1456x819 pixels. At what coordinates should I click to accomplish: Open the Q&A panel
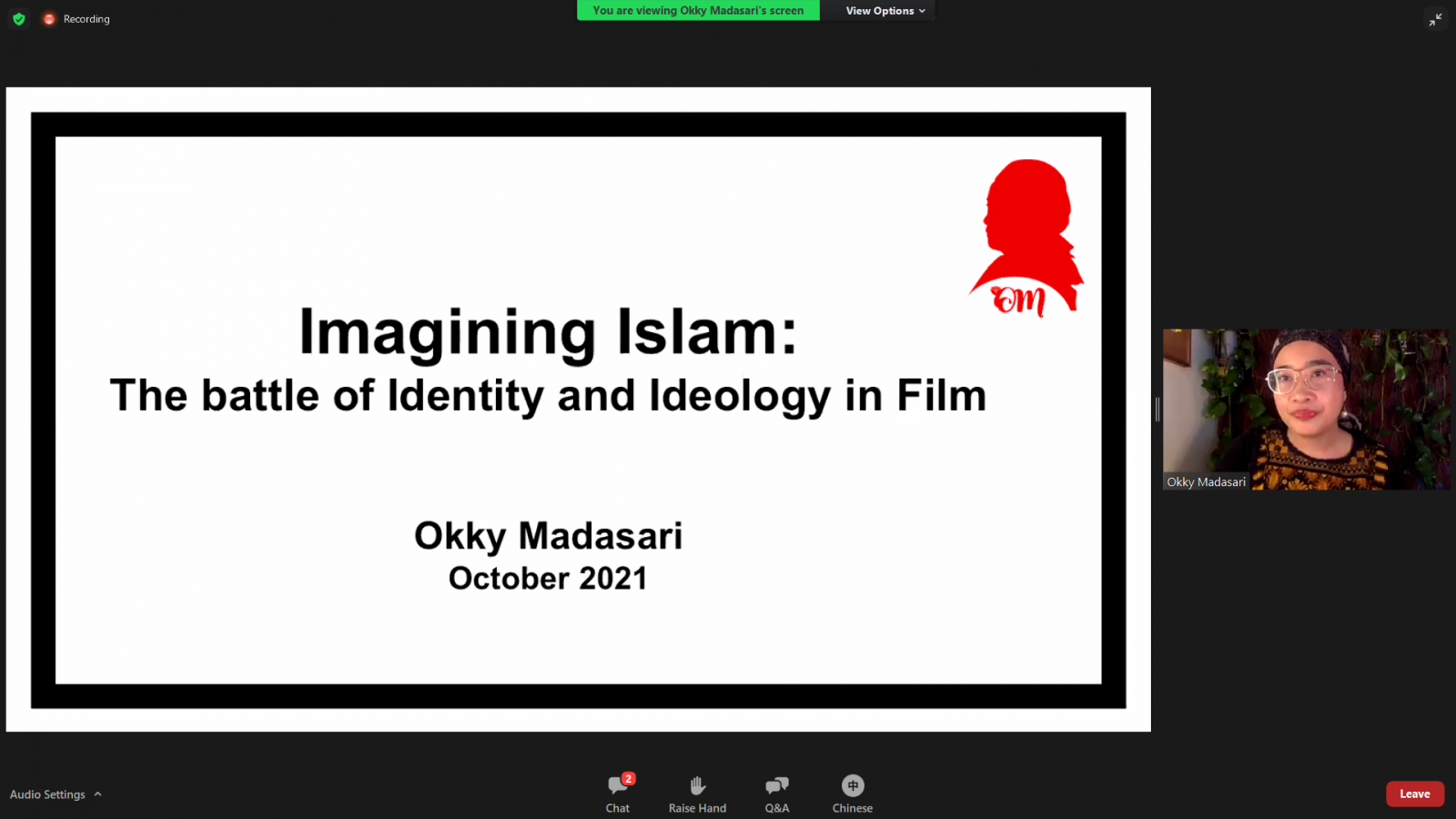(776, 793)
